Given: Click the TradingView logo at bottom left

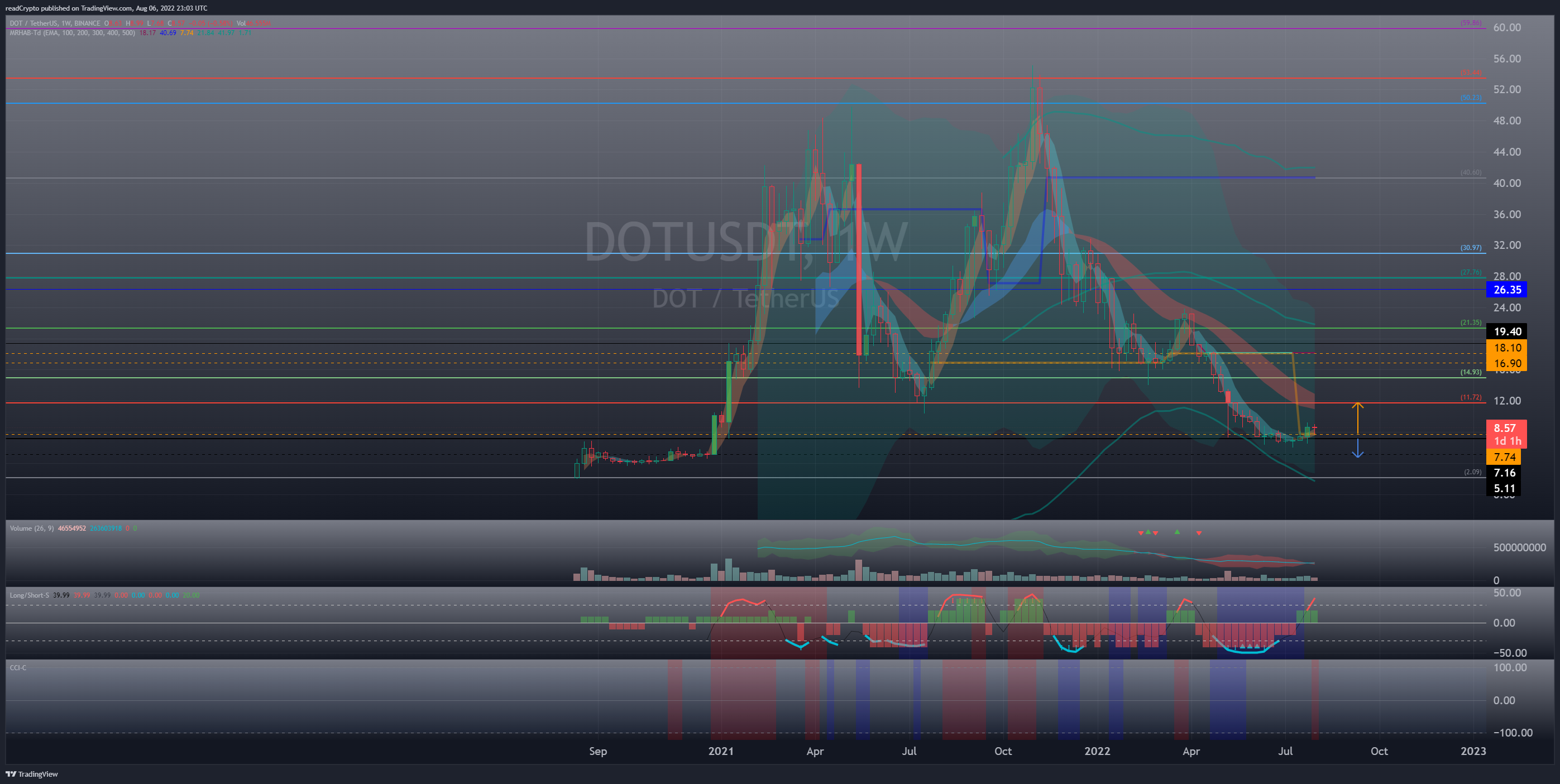Looking at the screenshot, I should click(32, 774).
